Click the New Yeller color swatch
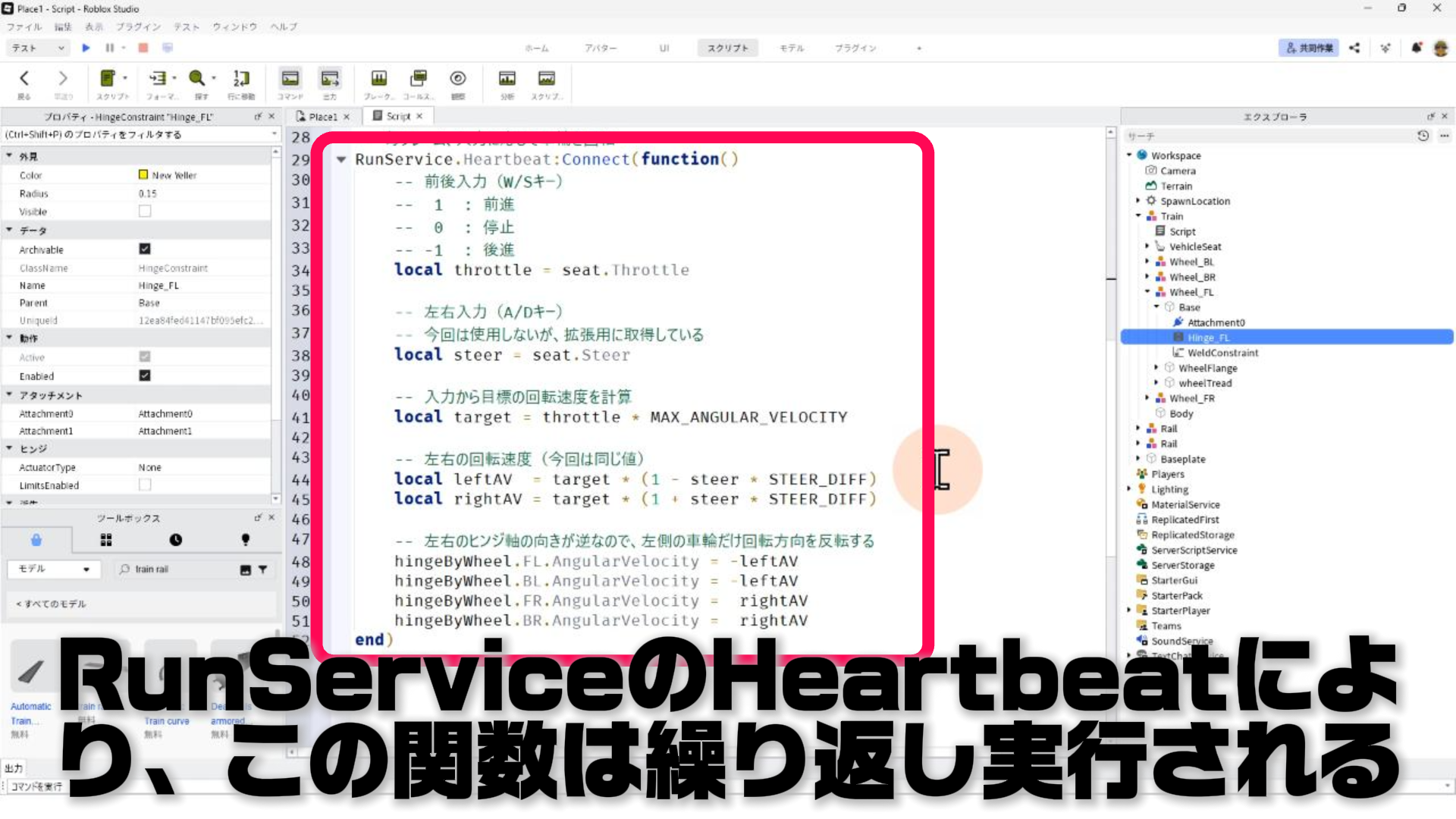The height and width of the screenshot is (819, 1456). click(x=143, y=175)
